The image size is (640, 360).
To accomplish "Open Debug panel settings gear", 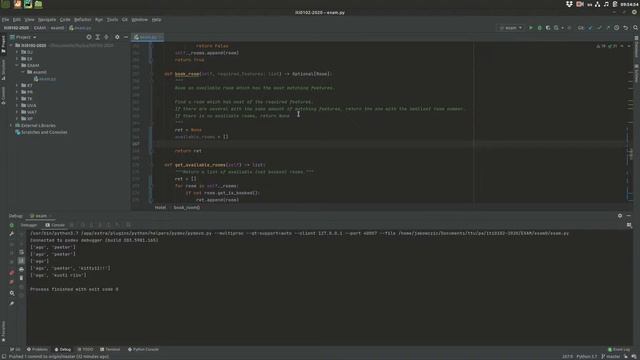I will point(620,216).
